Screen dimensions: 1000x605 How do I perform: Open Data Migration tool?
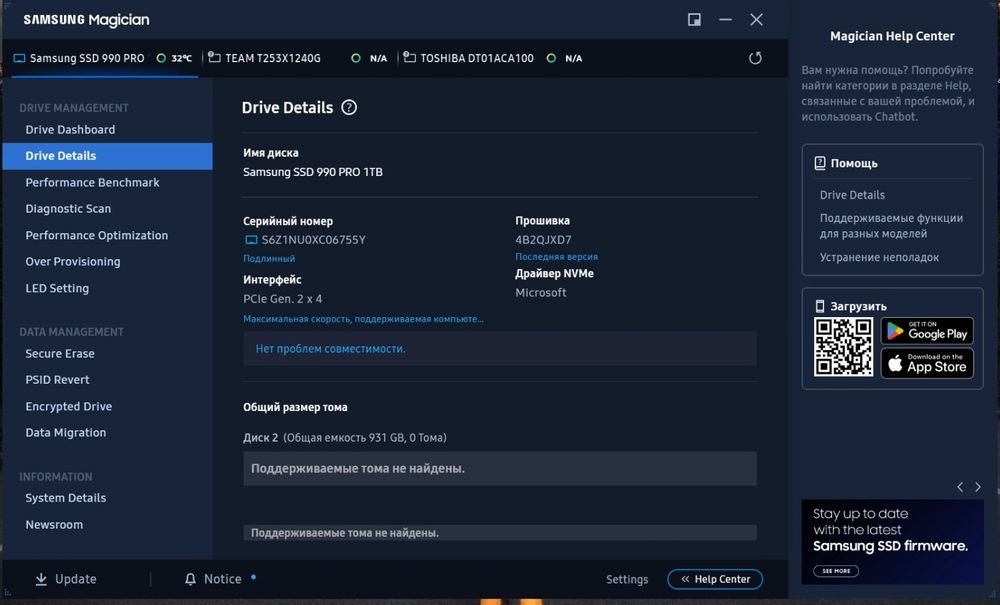tap(66, 432)
